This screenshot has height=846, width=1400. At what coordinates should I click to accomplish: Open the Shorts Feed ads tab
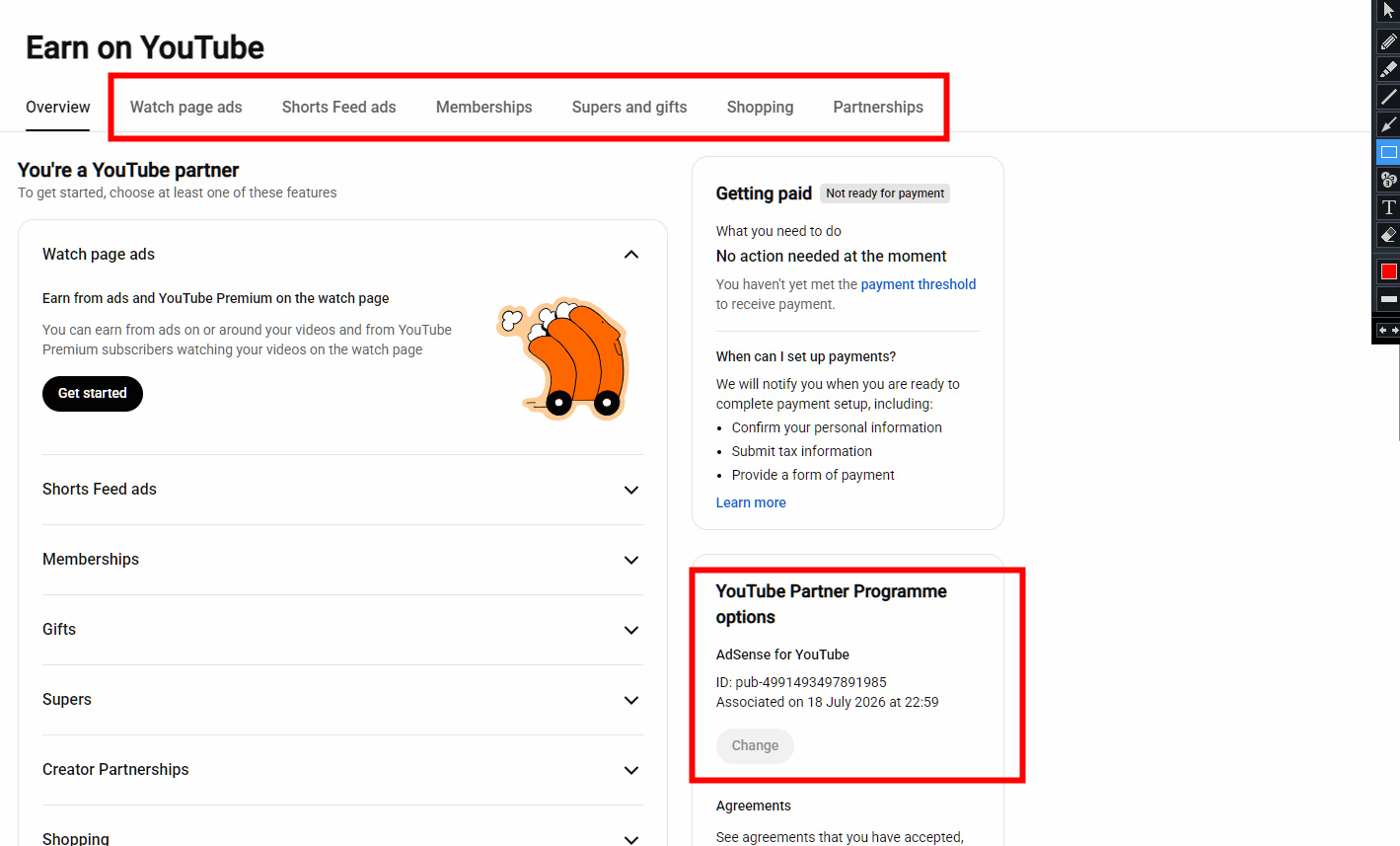pyautogui.click(x=338, y=107)
